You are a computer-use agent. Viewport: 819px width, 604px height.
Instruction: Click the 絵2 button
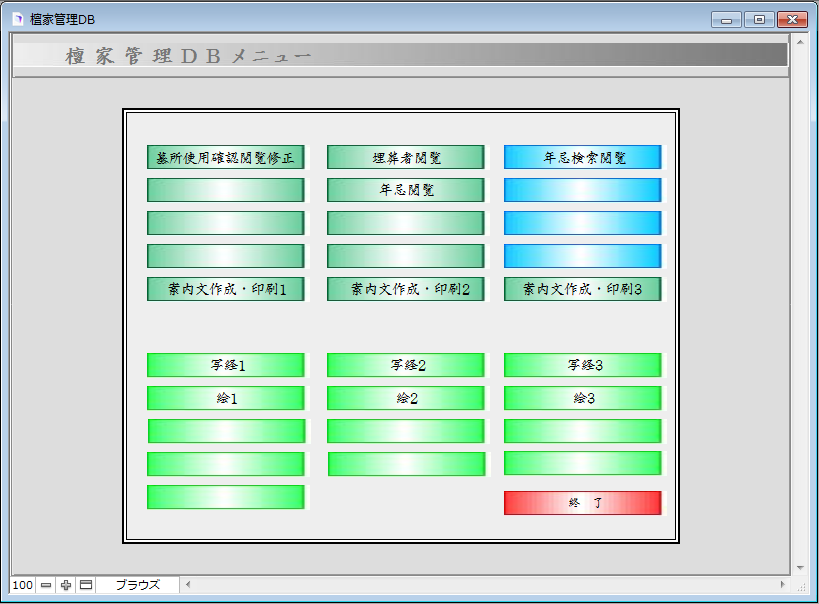(406, 398)
